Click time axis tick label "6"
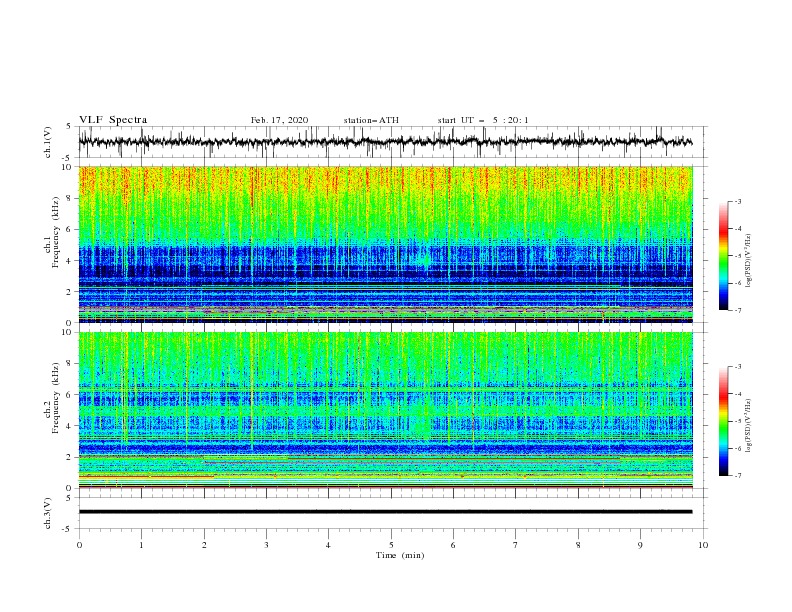The width and height of the screenshot is (792, 612). pyautogui.click(x=453, y=545)
